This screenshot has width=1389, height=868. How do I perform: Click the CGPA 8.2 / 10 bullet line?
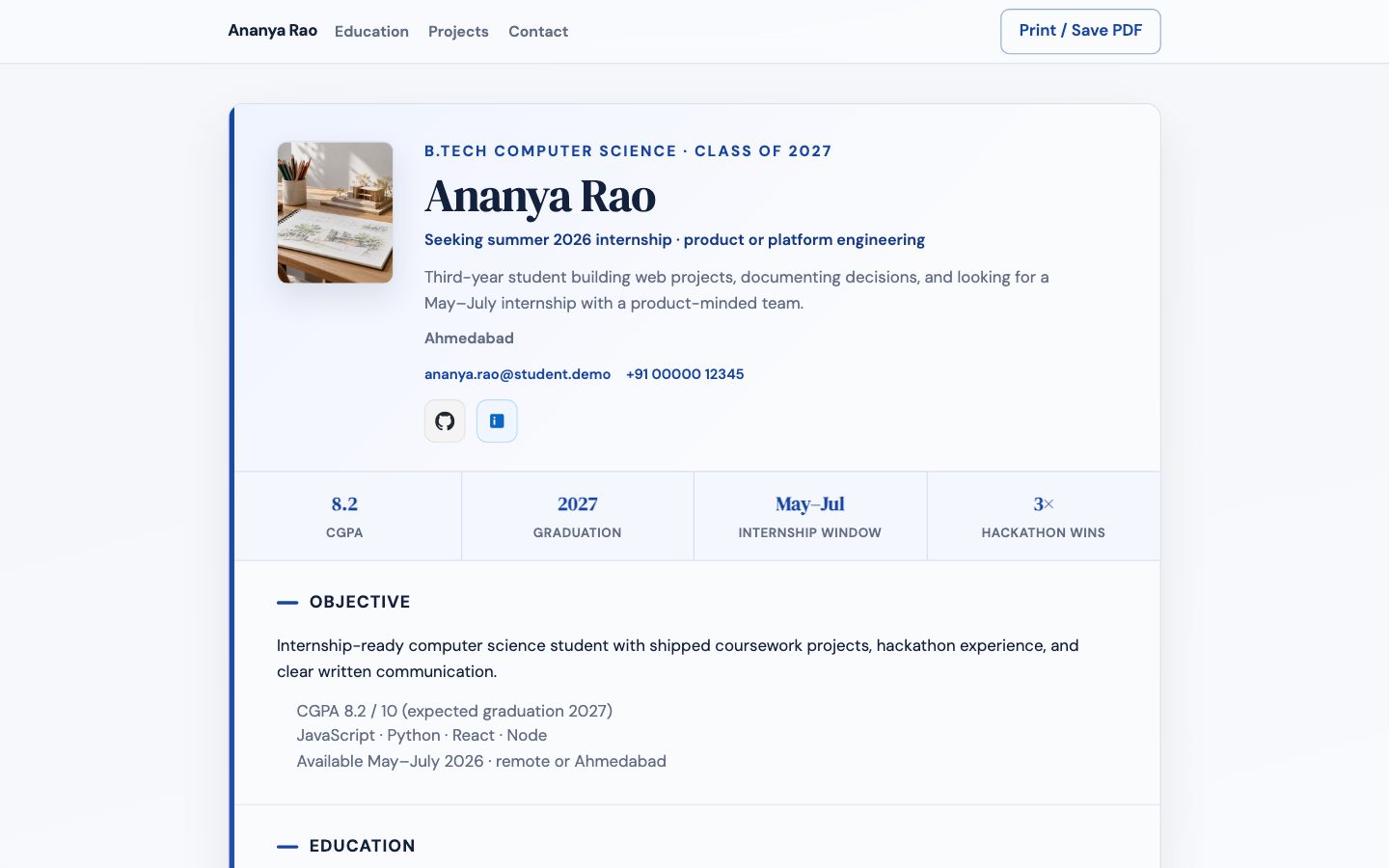click(454, 711)
